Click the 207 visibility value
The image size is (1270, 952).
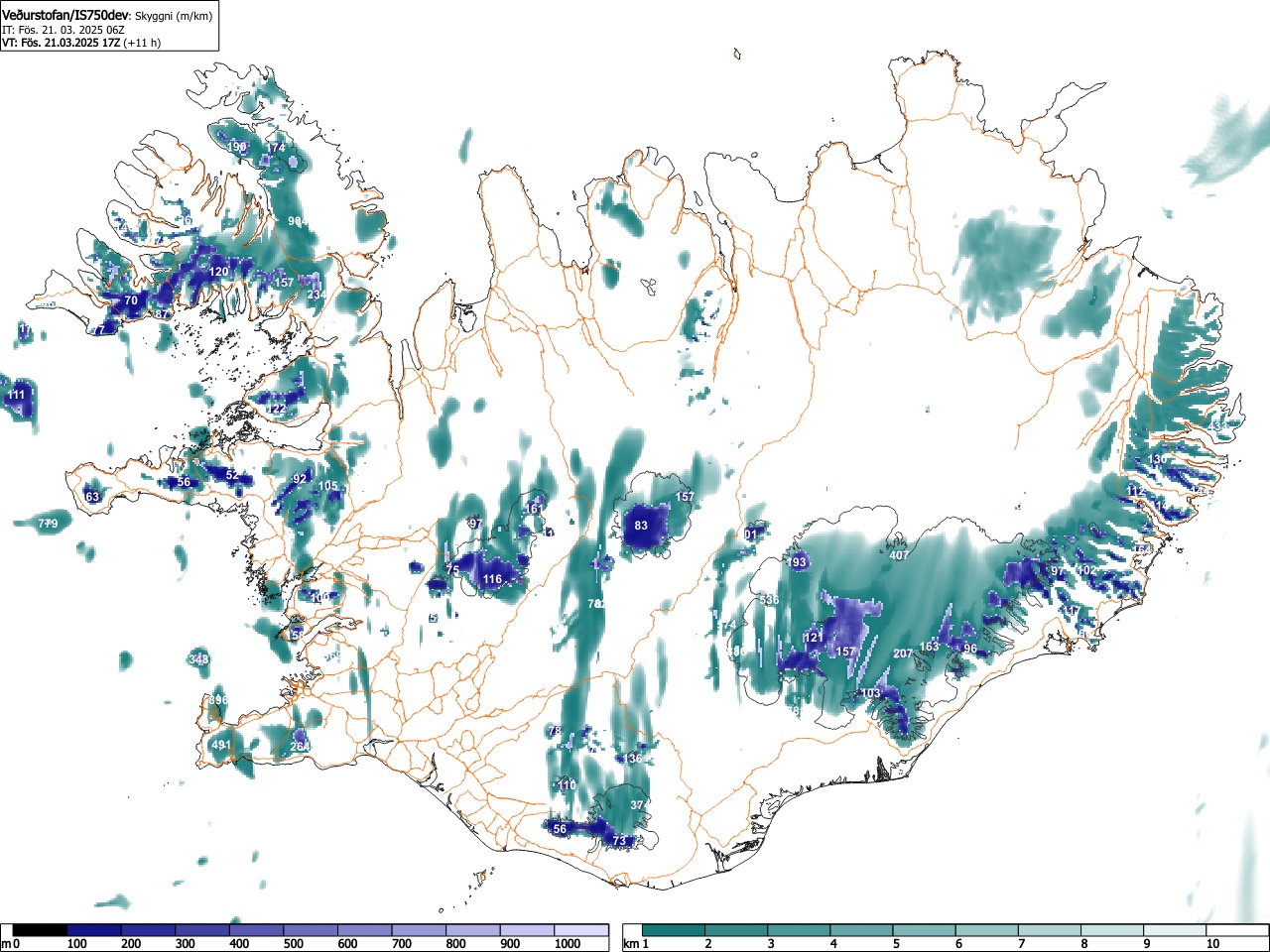pos(903,654)
